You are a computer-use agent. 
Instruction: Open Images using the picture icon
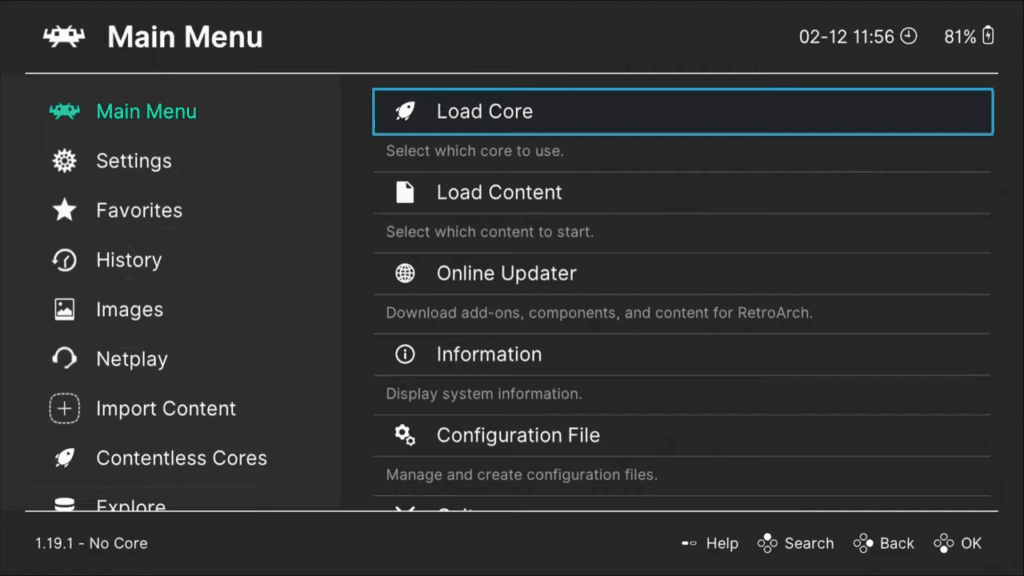click(x=64, y=310)
